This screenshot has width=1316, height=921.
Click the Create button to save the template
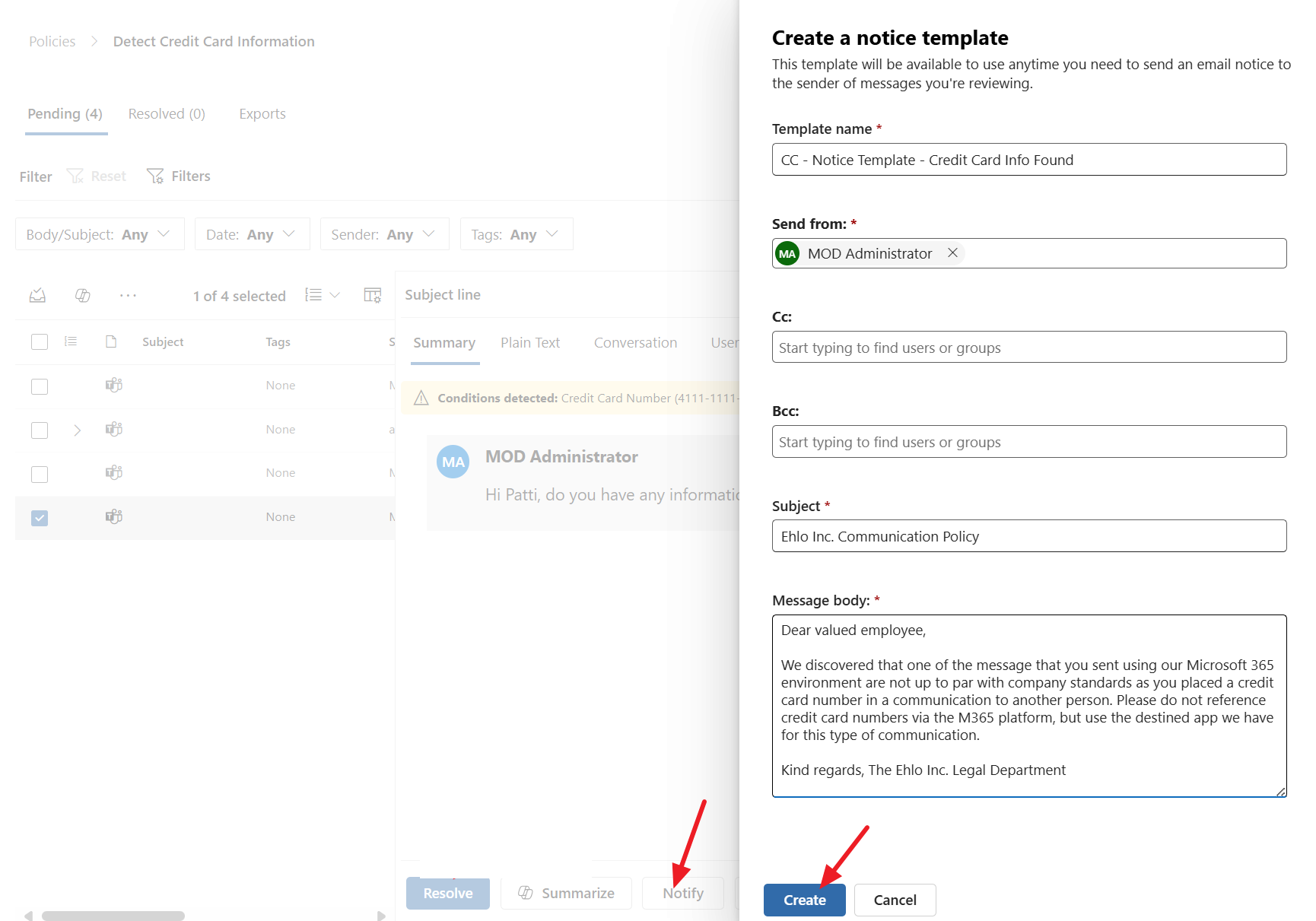804,900
